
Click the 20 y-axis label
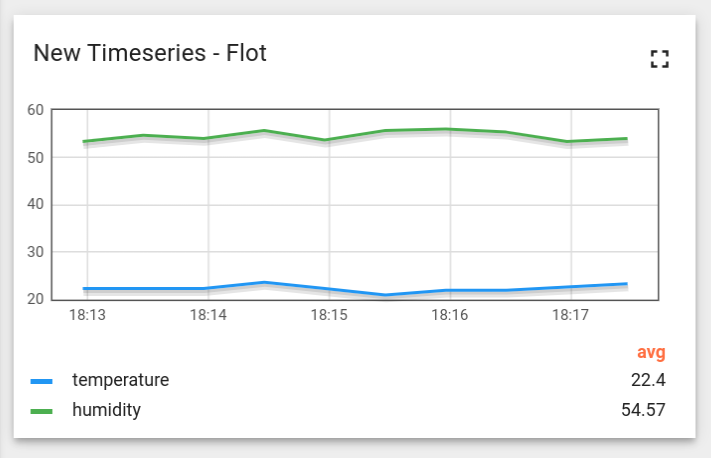pos(35,299)
